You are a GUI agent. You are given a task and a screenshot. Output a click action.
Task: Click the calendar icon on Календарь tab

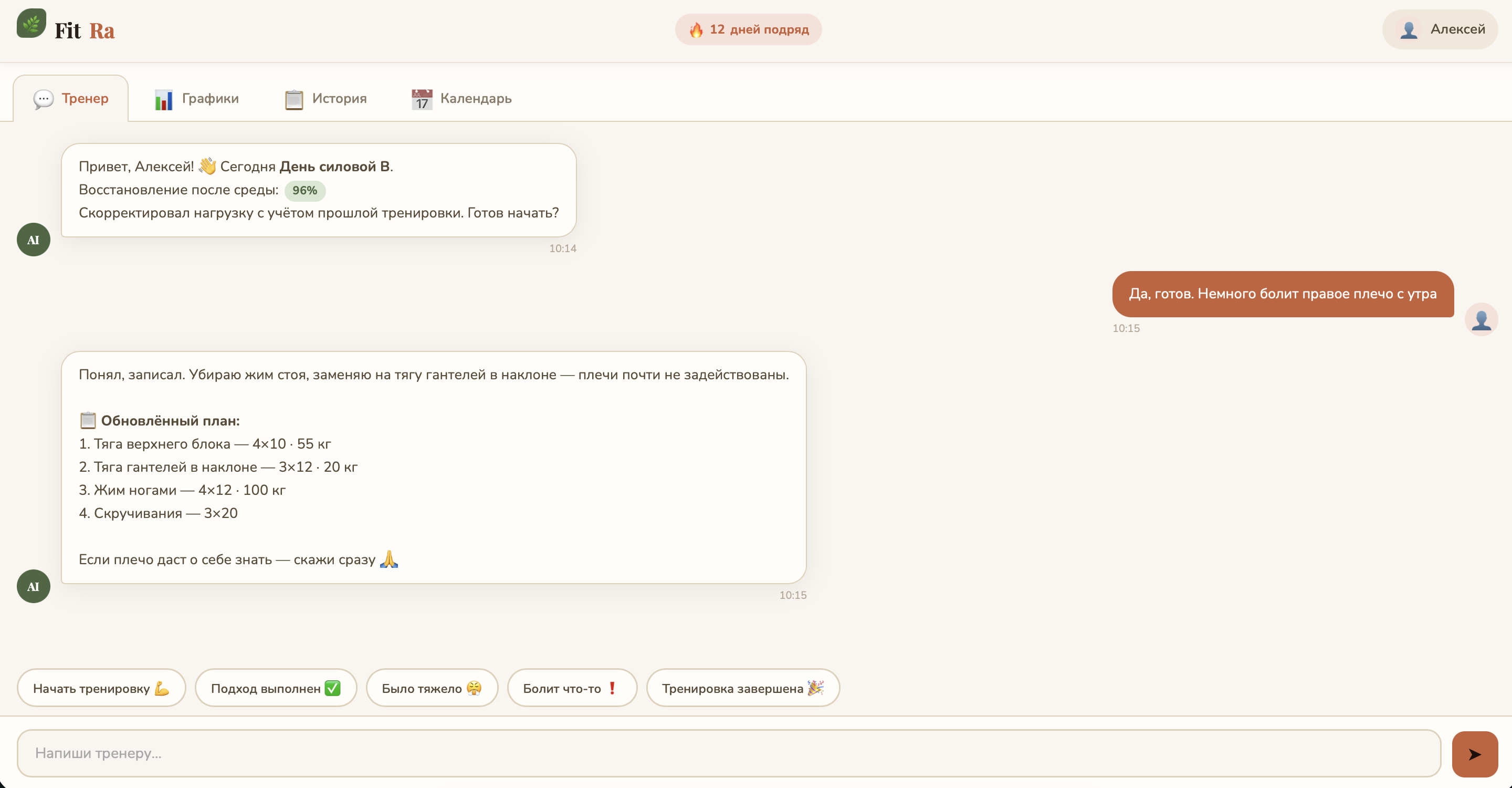[x=422, y=99]
